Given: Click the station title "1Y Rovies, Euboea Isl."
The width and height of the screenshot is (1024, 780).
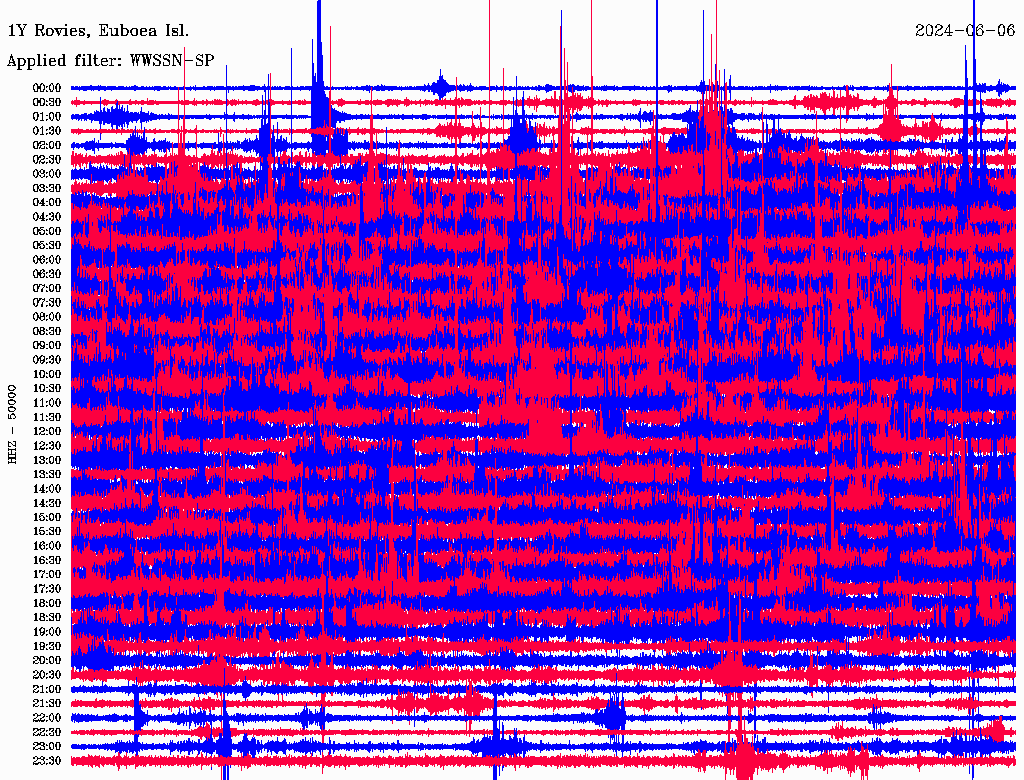Looking at the screenshot, I should pos(98,31).
